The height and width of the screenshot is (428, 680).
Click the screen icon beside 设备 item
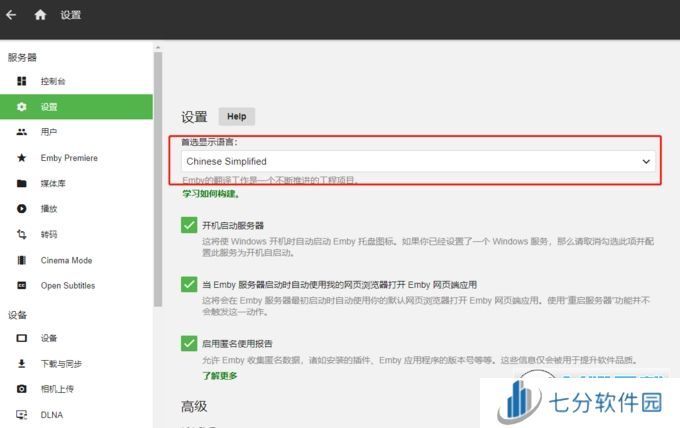(x=22, y=338)
